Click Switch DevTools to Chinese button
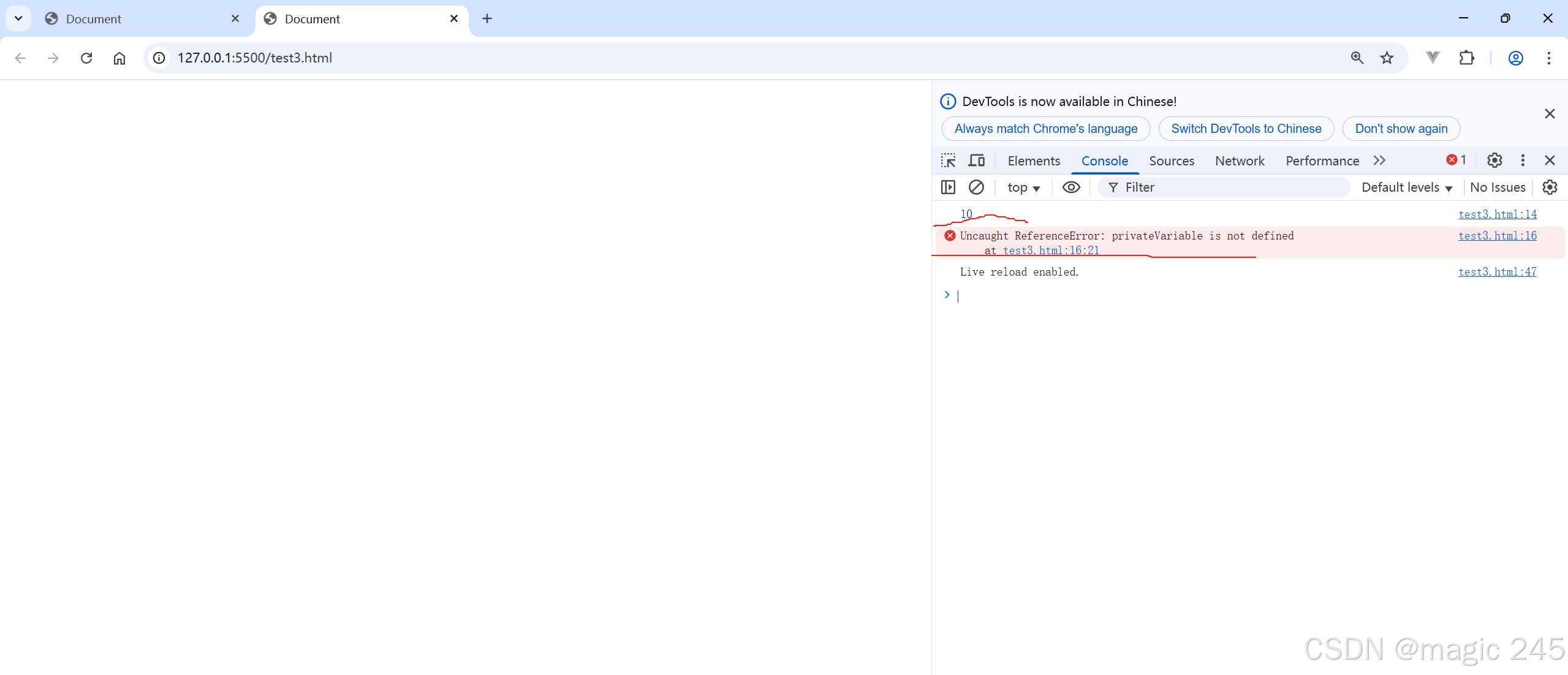 [x=1246, y=129]
